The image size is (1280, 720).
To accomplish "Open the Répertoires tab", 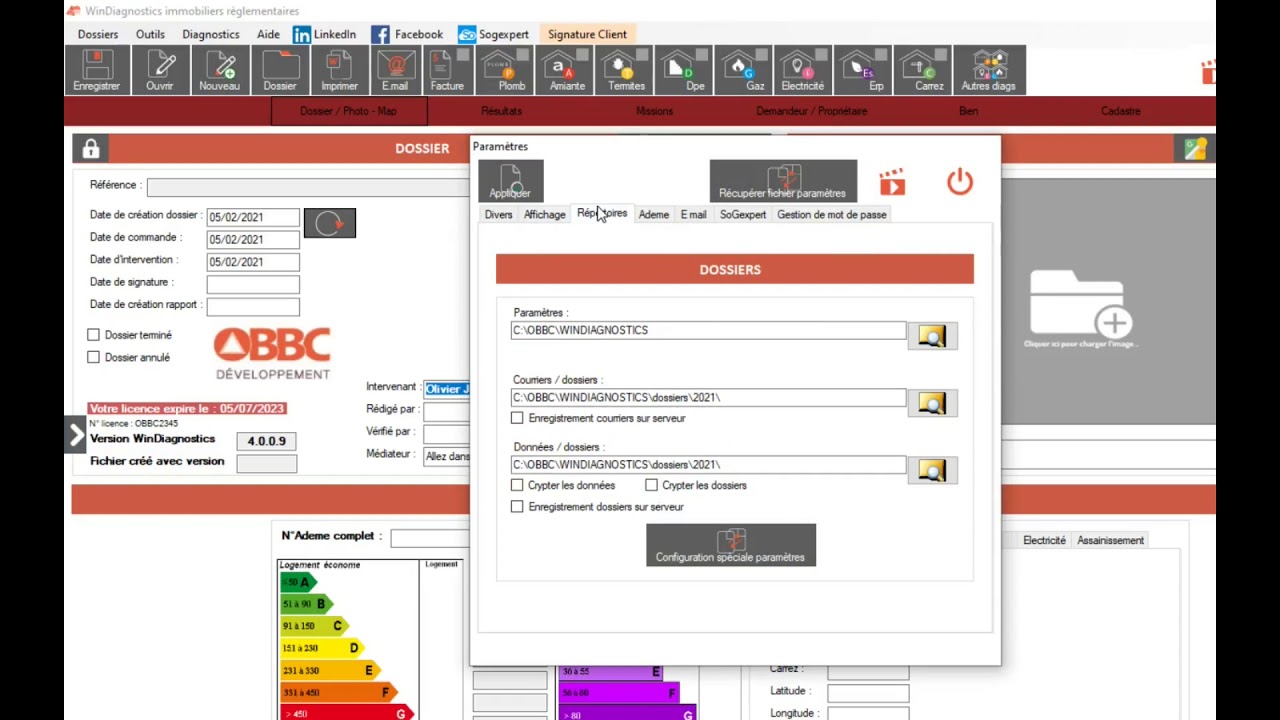I will 602,213.
